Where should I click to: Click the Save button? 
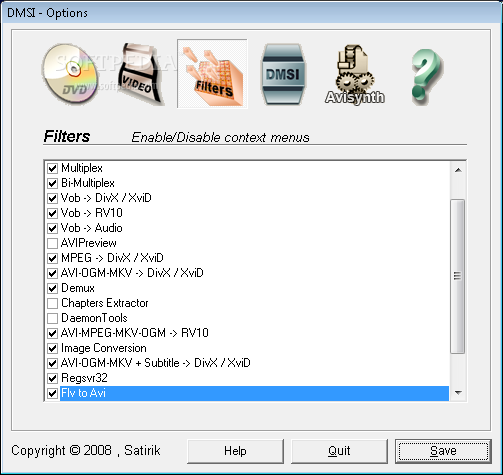click(443, 451)
